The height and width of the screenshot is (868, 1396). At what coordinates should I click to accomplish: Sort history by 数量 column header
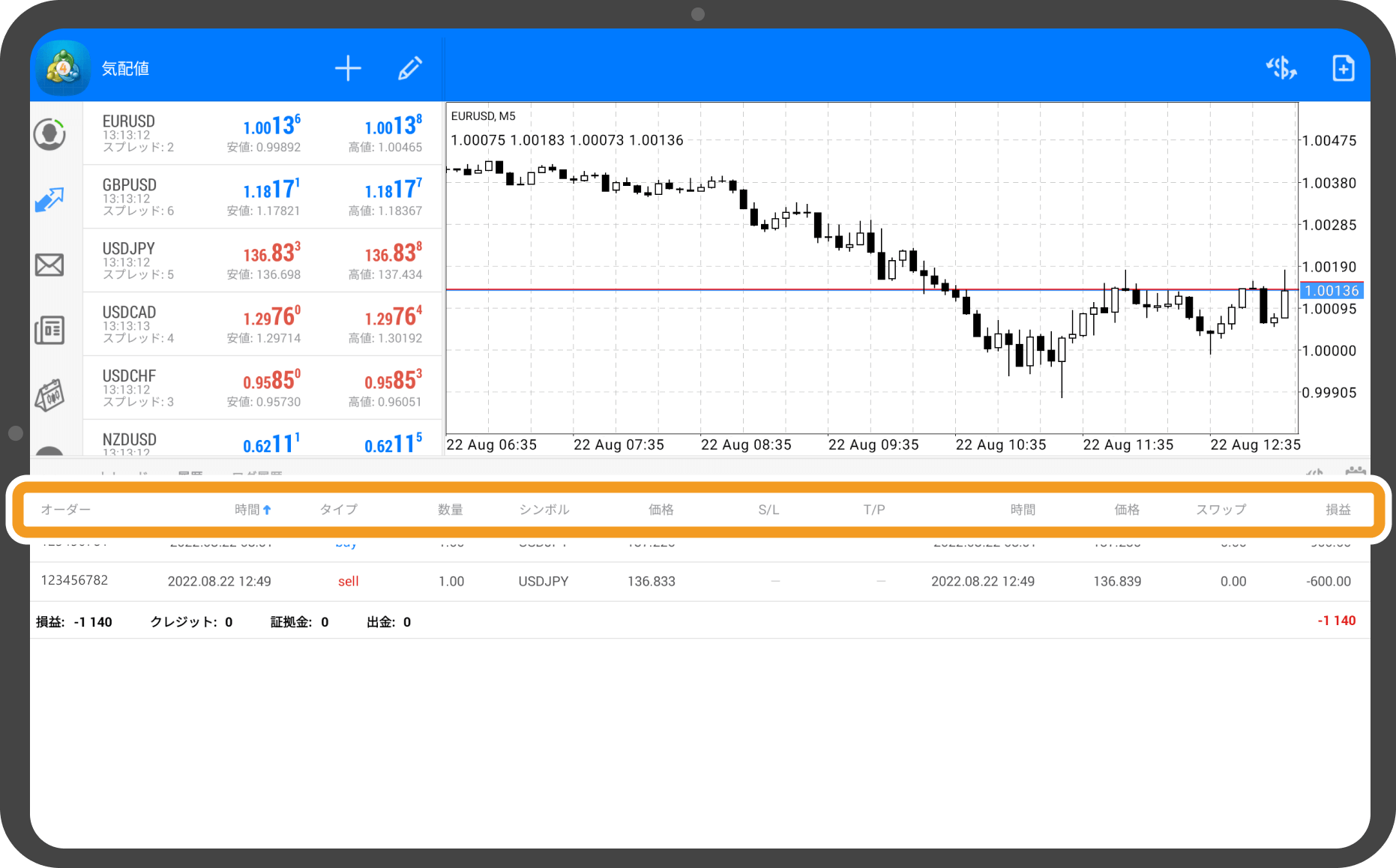tap(451, 510)
